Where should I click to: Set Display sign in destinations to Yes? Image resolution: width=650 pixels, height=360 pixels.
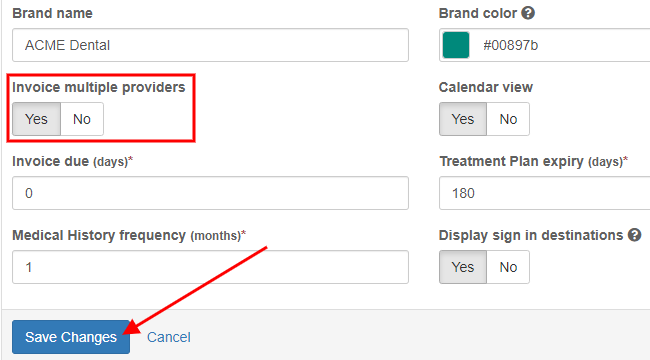click(463, 267)
